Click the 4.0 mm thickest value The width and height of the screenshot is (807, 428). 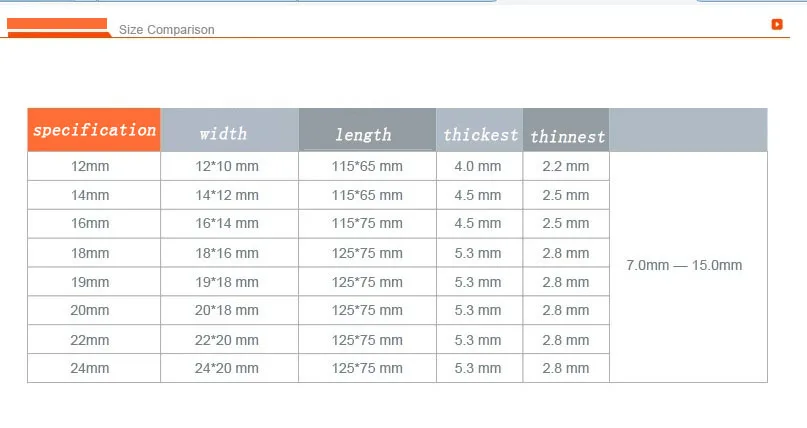pyautogui.click(x=478, y=166)
